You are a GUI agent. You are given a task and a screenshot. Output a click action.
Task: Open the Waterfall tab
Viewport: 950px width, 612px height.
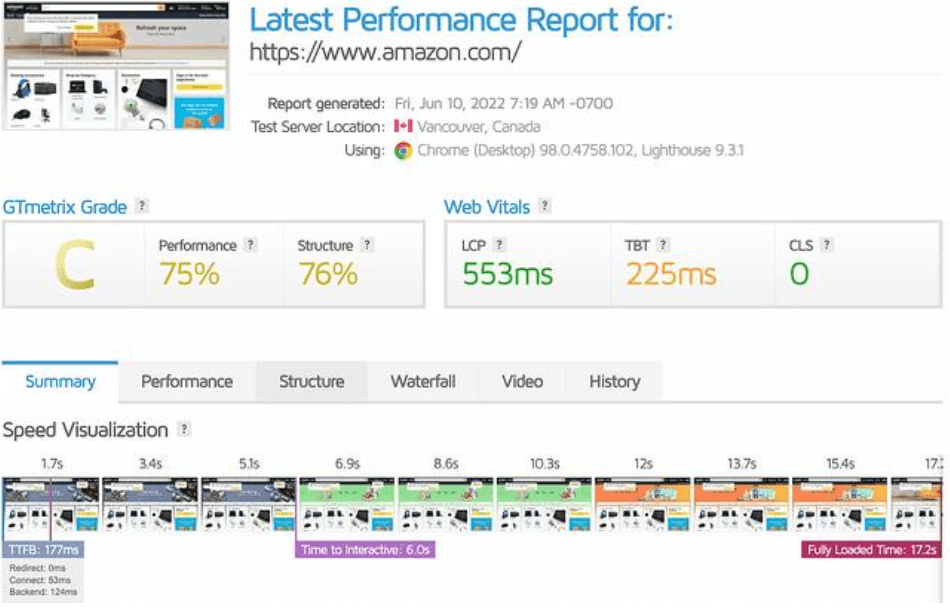pos(423,382)
